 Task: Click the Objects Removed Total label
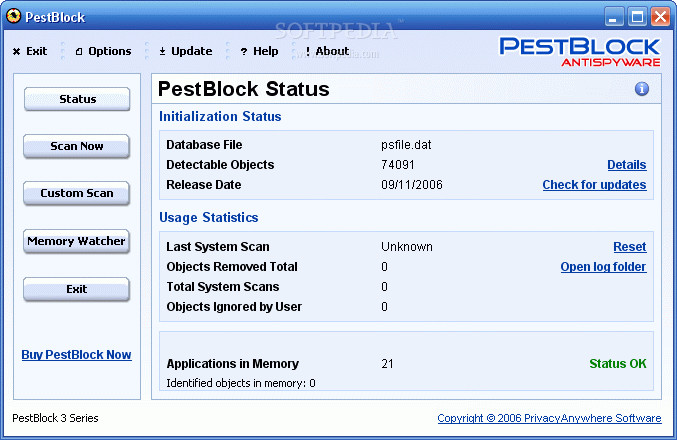pyautogui.click(x=232, y=266)
